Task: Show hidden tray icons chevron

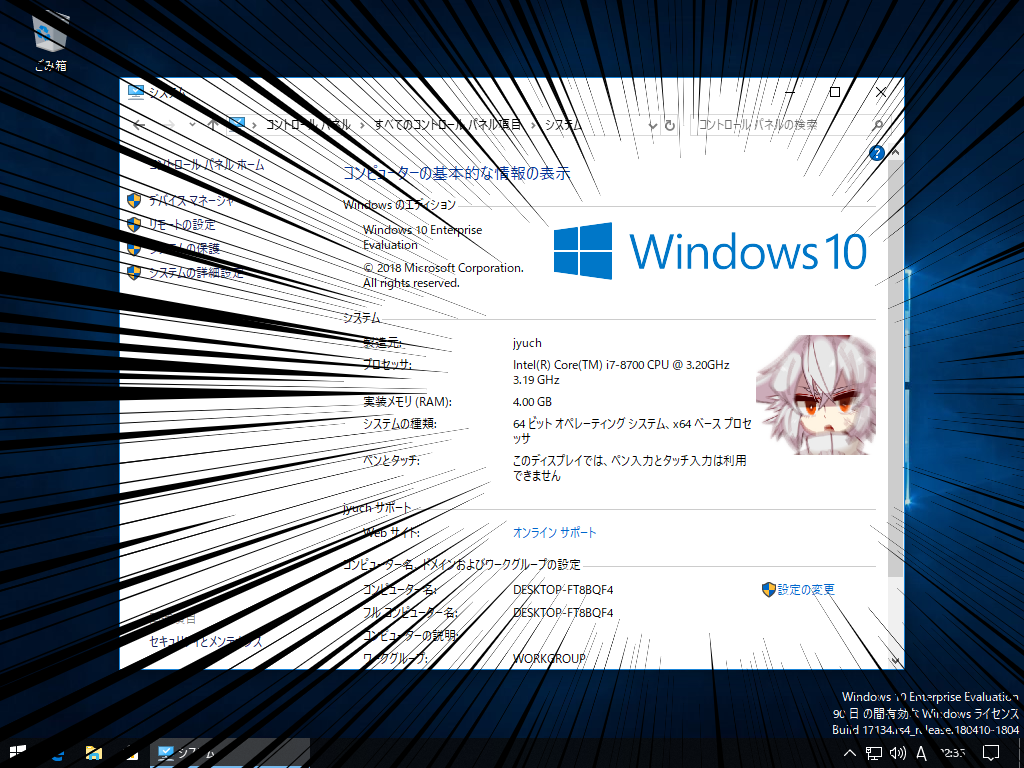Action: click(x=850, y=753)
